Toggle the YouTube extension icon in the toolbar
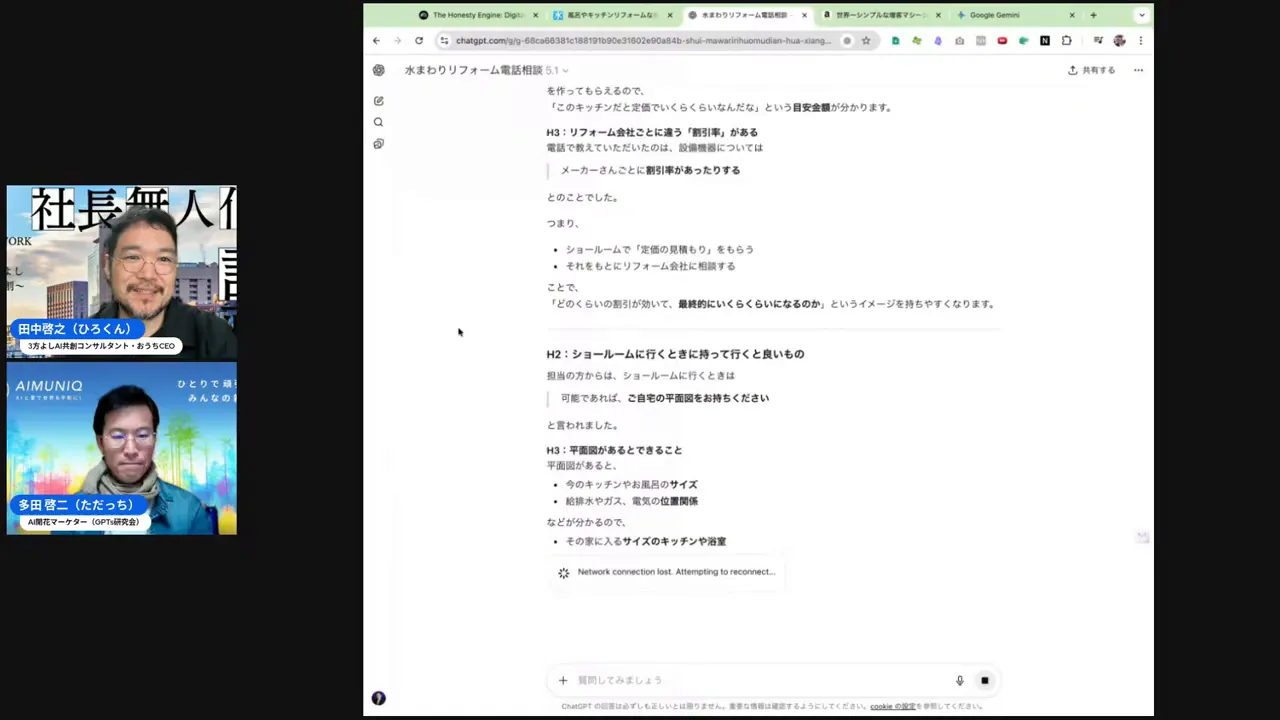The height and width of the screenshot is (720, 1280). [x=1001, y=40]
